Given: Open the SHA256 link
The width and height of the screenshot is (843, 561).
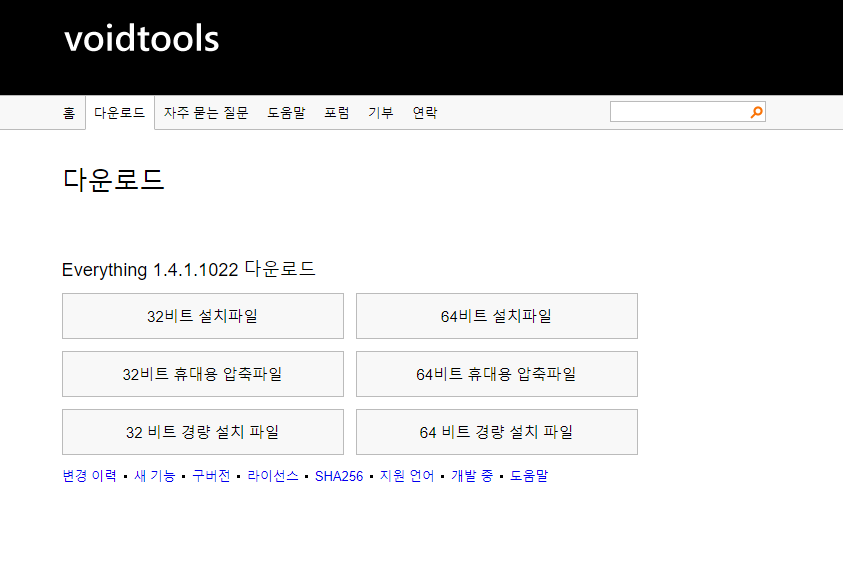Looking at the screenshot, I should (339, 476).
